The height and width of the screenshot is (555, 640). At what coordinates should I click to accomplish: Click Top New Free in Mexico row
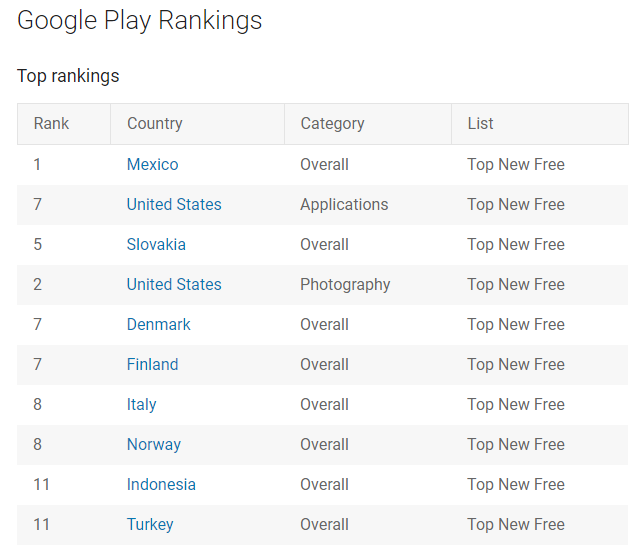click(516, 165)
